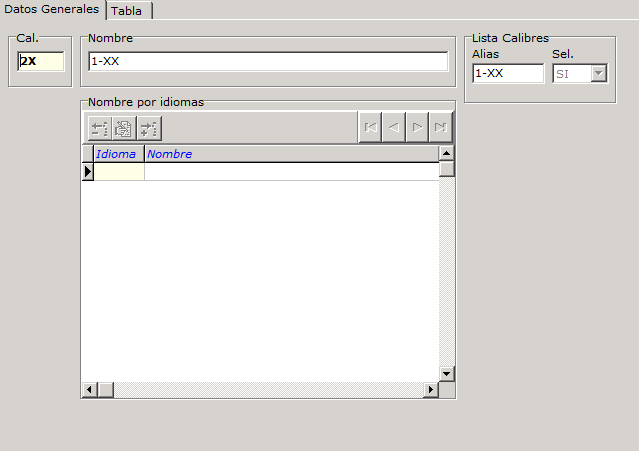
Task: Click the Alias field in Lista Calibres
Action: (x=507, y=73)
